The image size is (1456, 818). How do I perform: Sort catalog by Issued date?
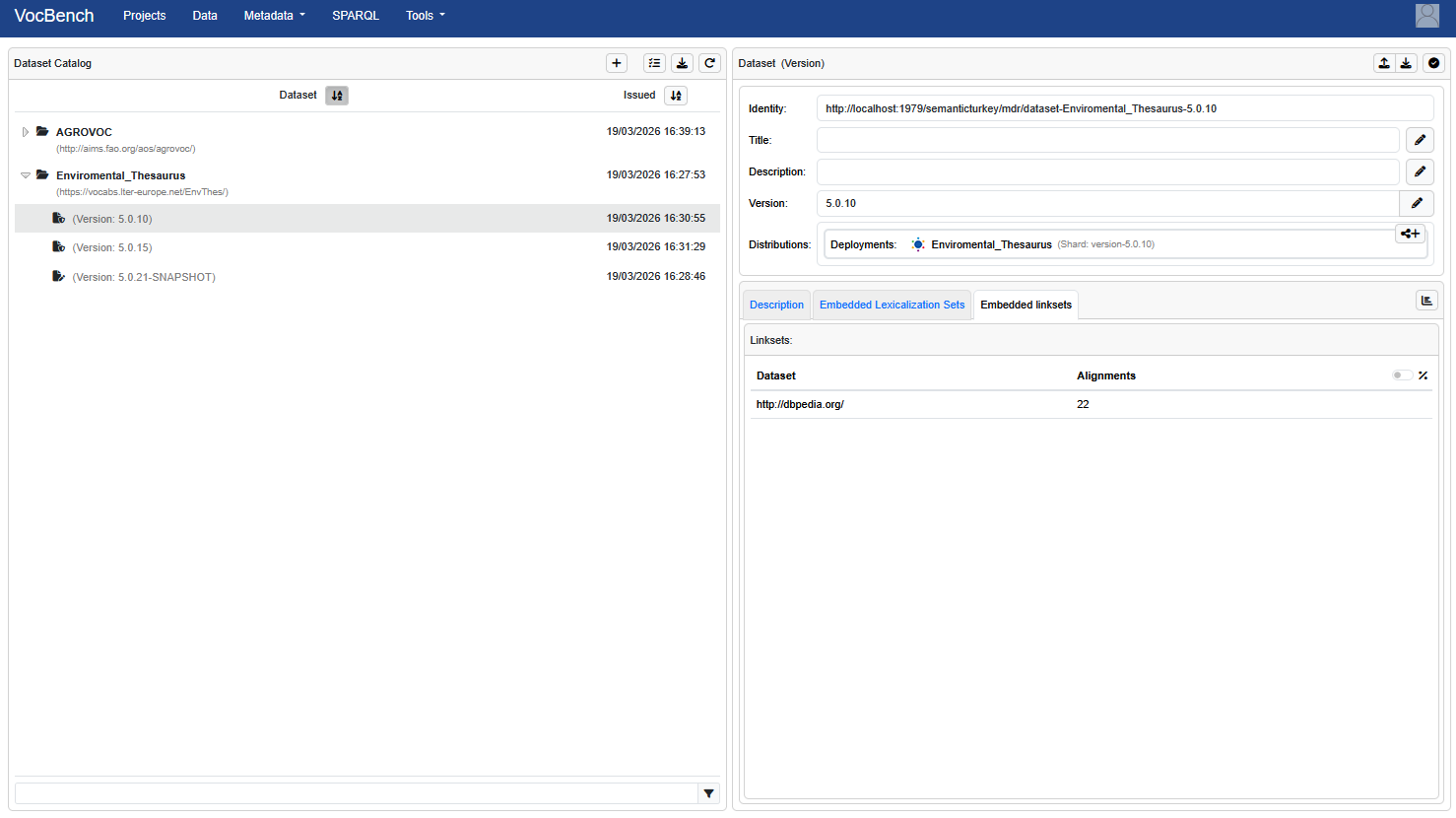pyautogui.click(x=676, y=96)
